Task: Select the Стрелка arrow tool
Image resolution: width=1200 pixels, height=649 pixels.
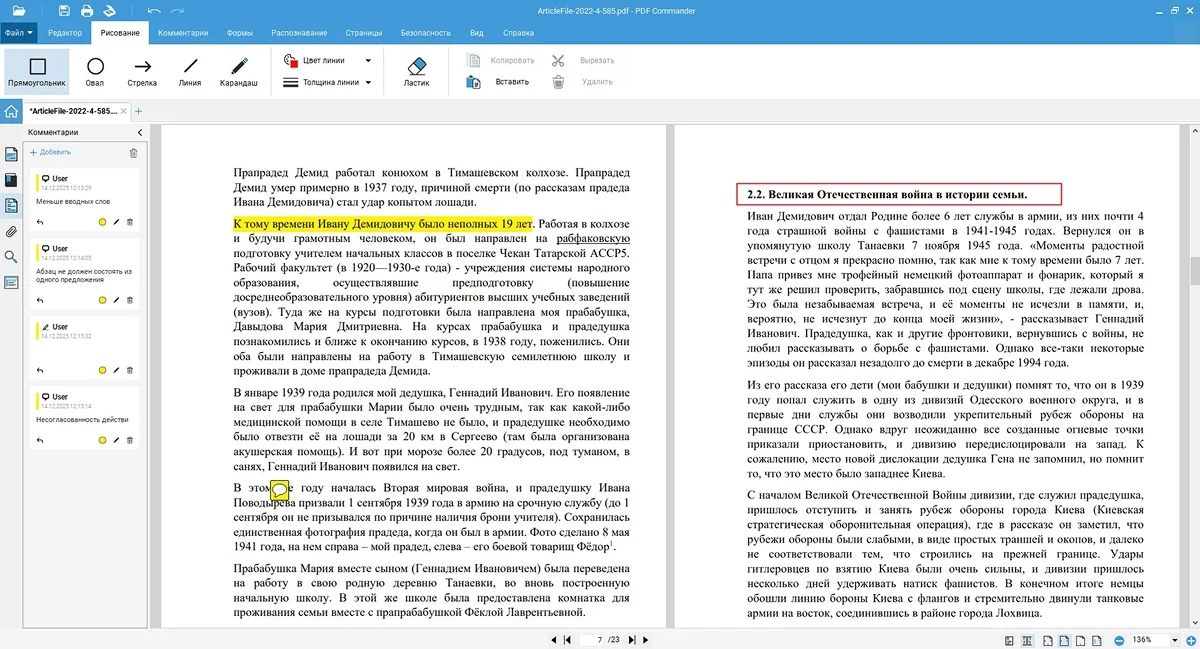Action: click(x=142, y=71)
